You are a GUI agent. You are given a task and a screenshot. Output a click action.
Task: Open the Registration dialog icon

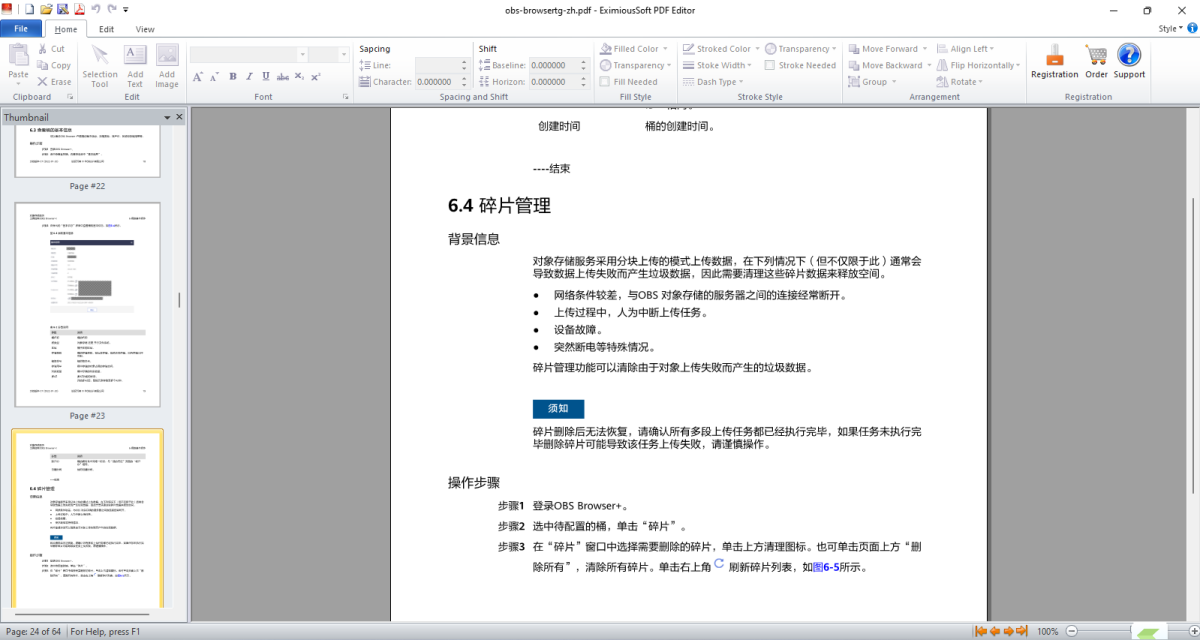click(x=1054, y=60)
